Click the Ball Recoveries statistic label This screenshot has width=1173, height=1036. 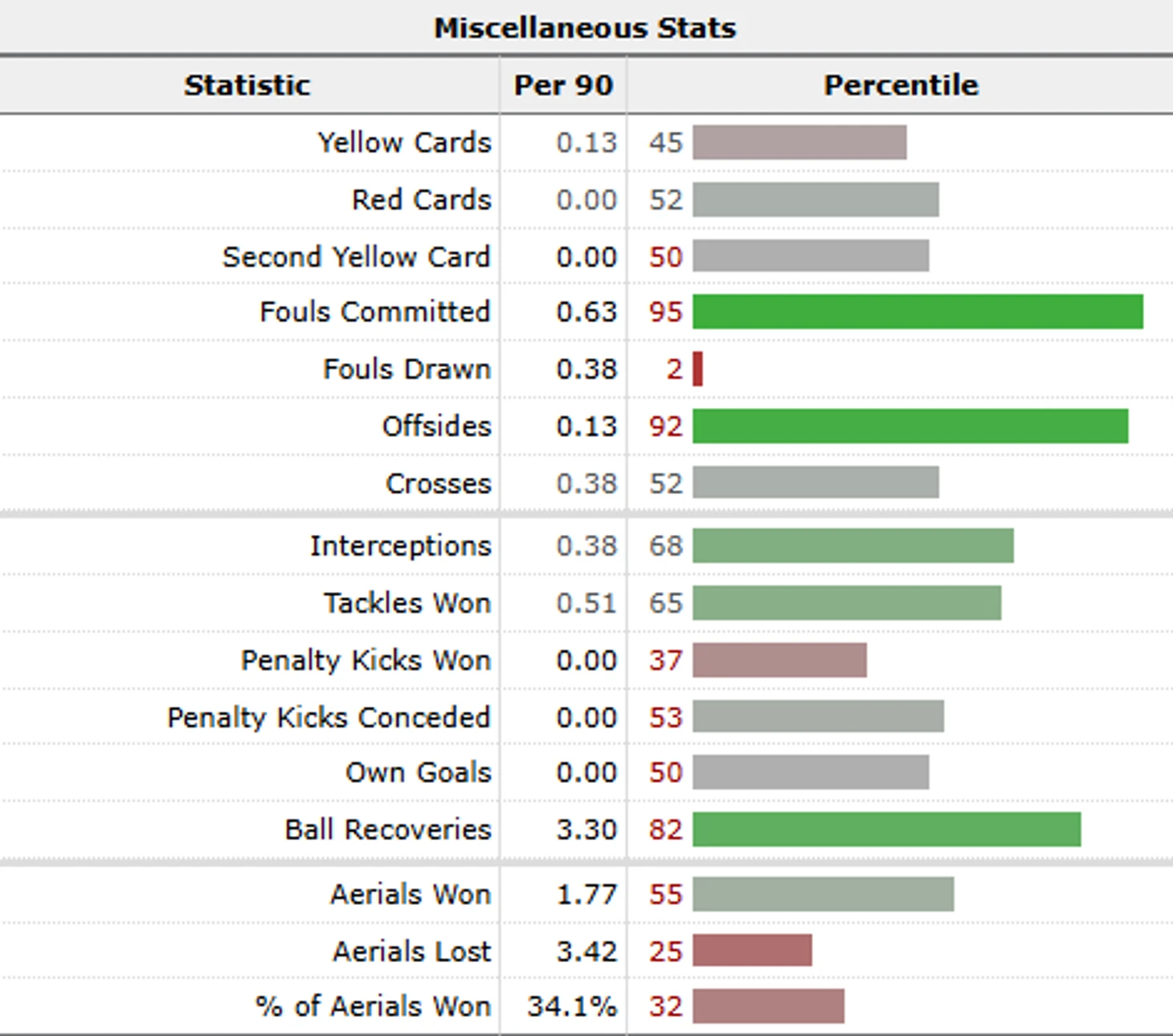pos(387,830)
